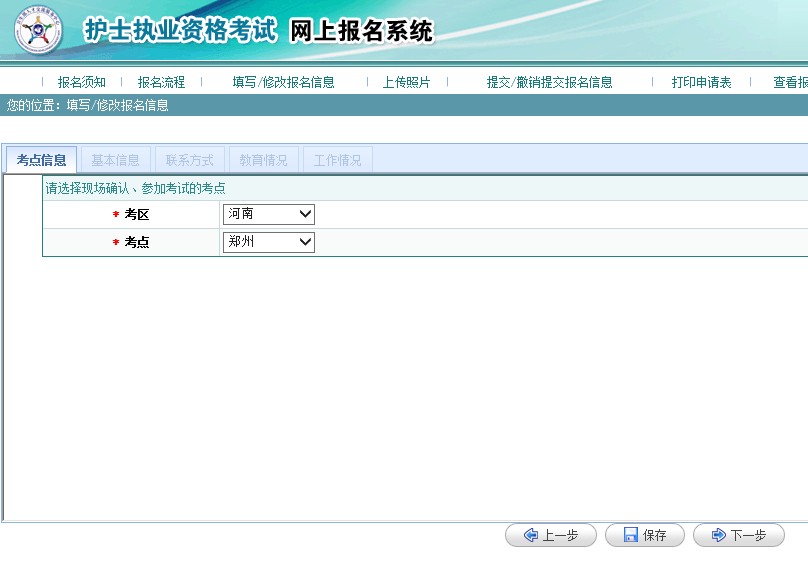Click 提交/撤销提交报名信息 in the navigation
Viewport: 808px width, 585px height.
coord(549,82)
